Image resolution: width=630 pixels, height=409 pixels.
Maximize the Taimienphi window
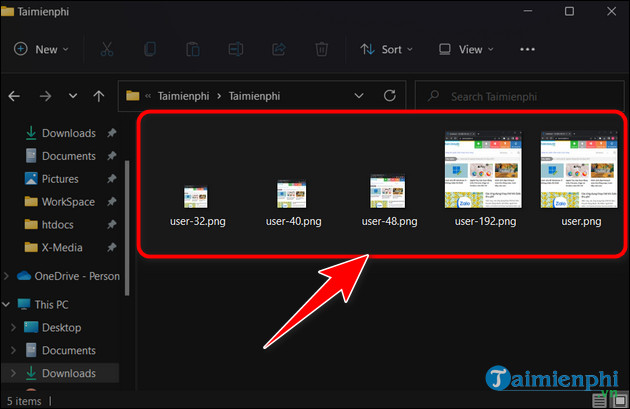click(x=569, y=11)
